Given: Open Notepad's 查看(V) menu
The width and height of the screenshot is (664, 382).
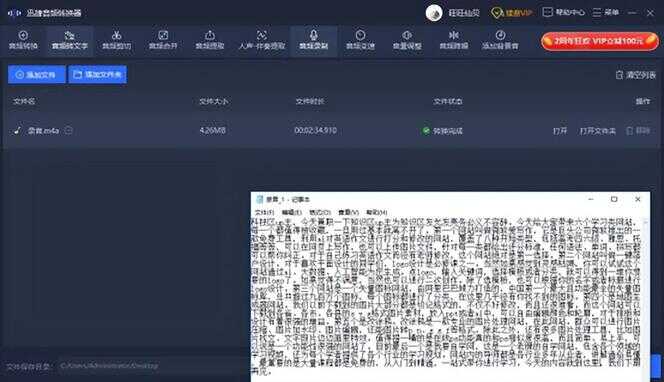Looking at the screenshot, I should click(348, 212).
